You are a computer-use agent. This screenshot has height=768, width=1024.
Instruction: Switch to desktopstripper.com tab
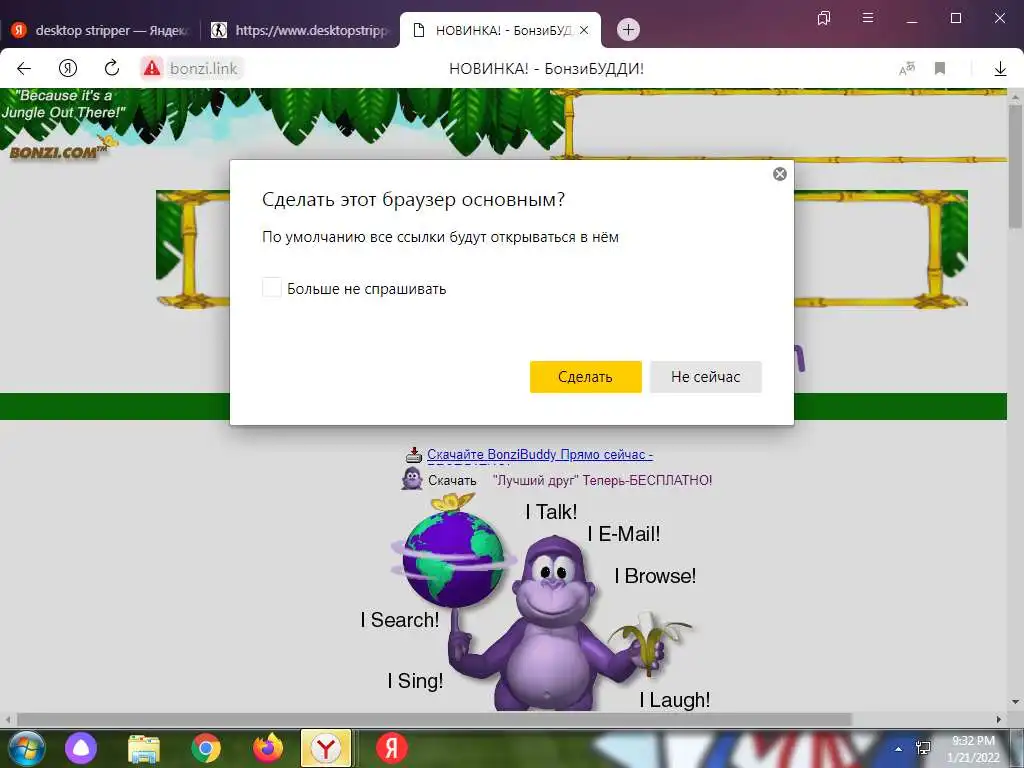point(301,30)
